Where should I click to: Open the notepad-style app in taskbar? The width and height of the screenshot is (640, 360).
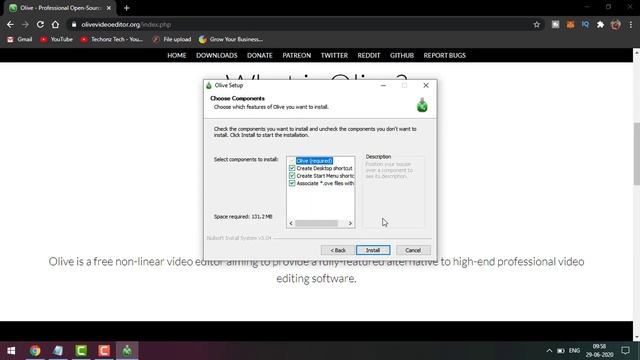pyautogui.click(x=58, y=351)
